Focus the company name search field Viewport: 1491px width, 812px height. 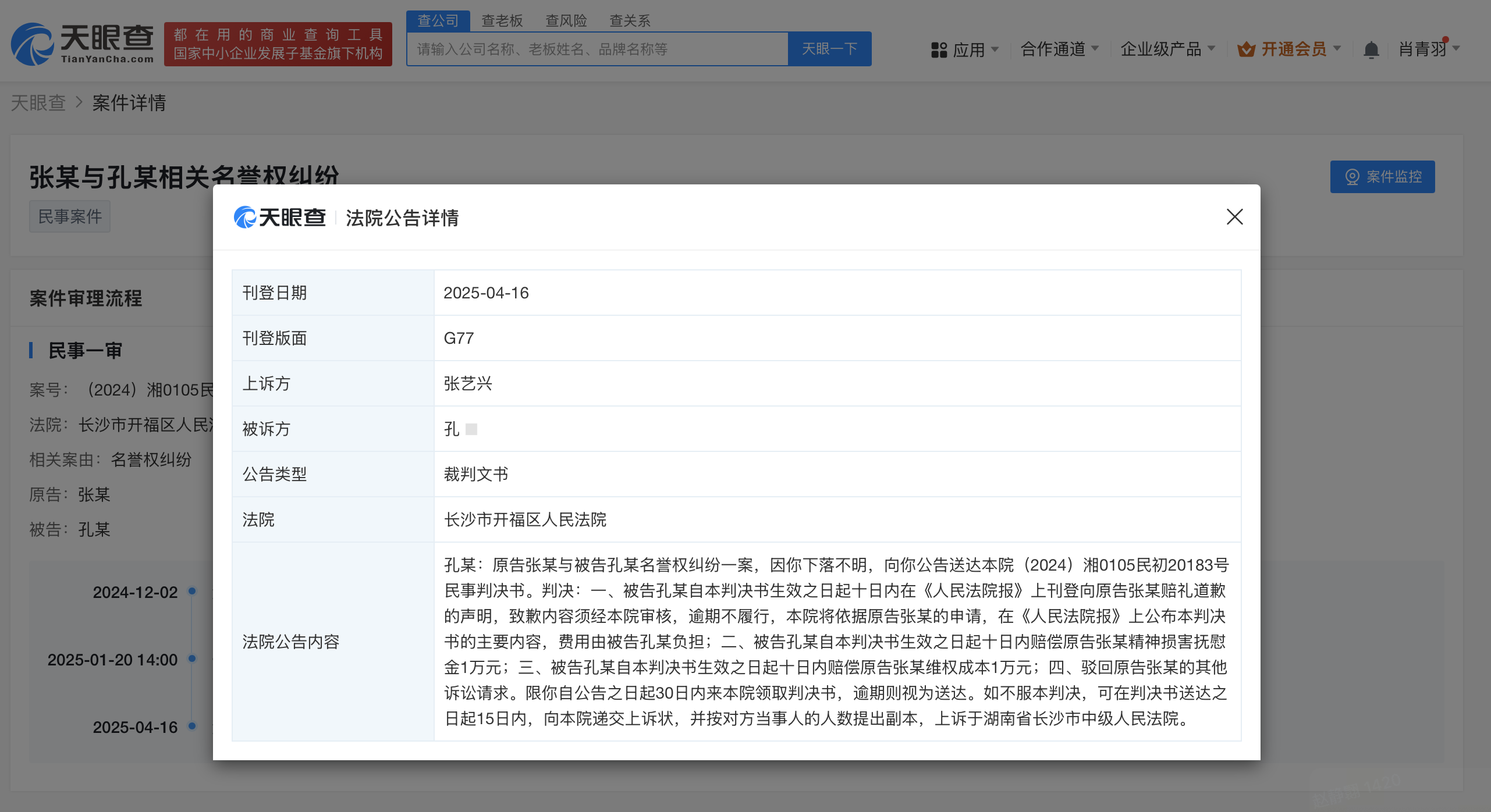(x=597, y=49)
